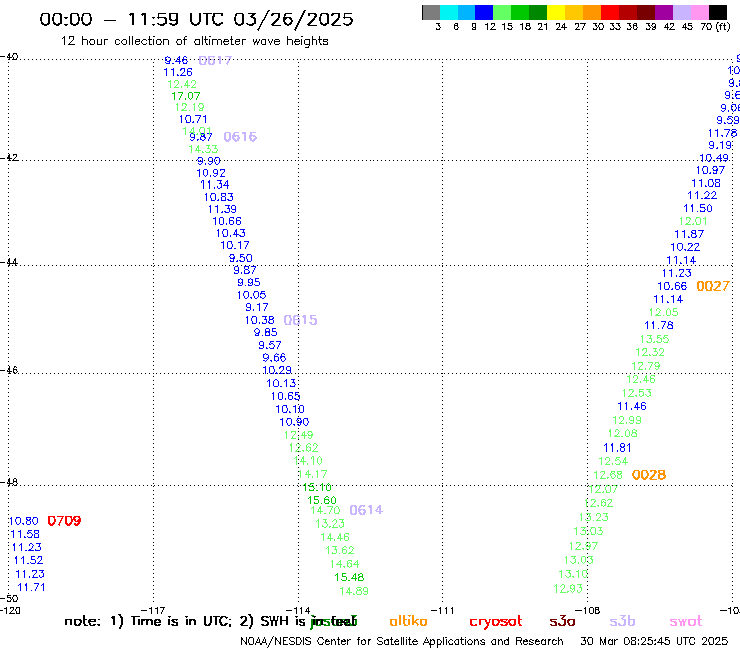Click the red cryosat time stamp 0709

[x=64, y=521]
